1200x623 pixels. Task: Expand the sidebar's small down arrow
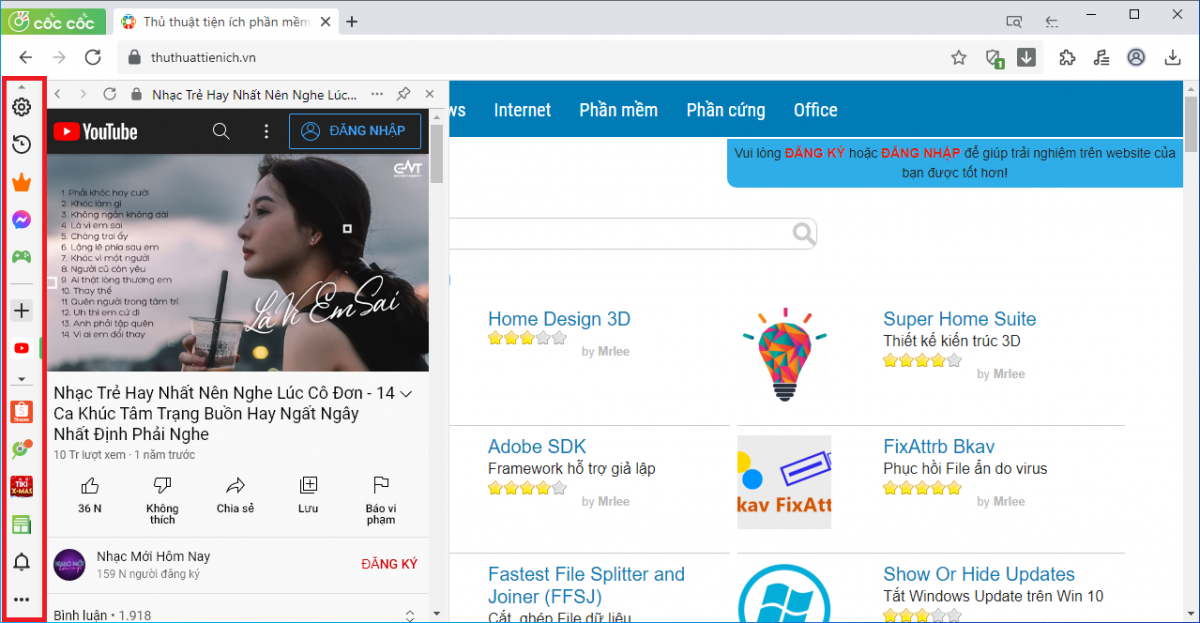pyautogui.click(x=21, y=380)
